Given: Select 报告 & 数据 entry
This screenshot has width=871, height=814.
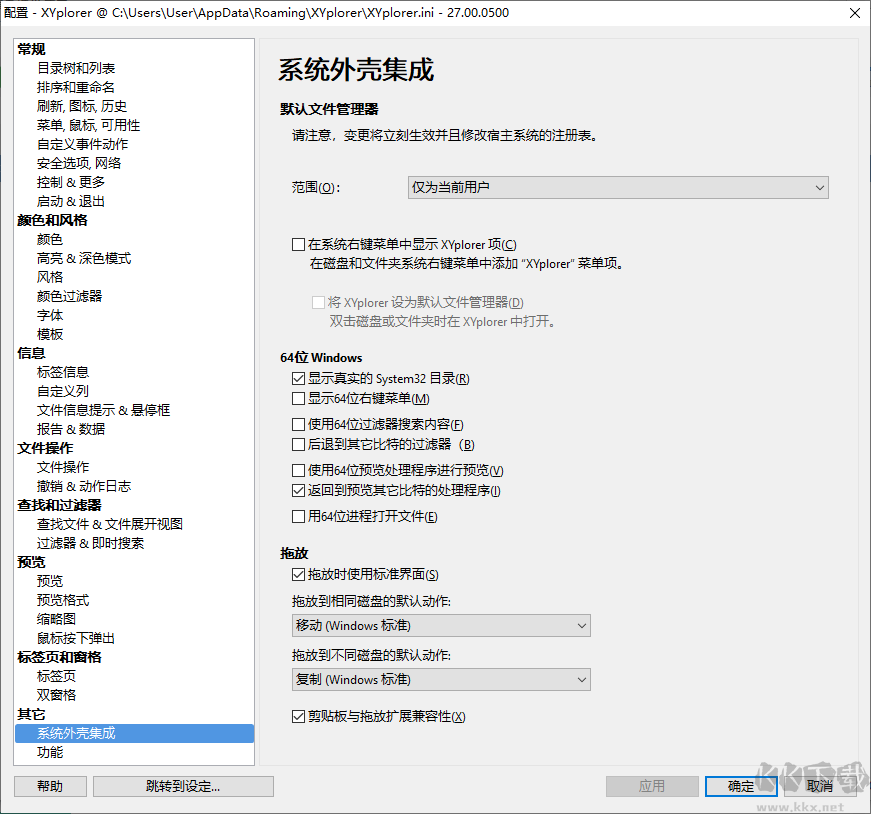Looking at the screenshot, I should point(71,429).
